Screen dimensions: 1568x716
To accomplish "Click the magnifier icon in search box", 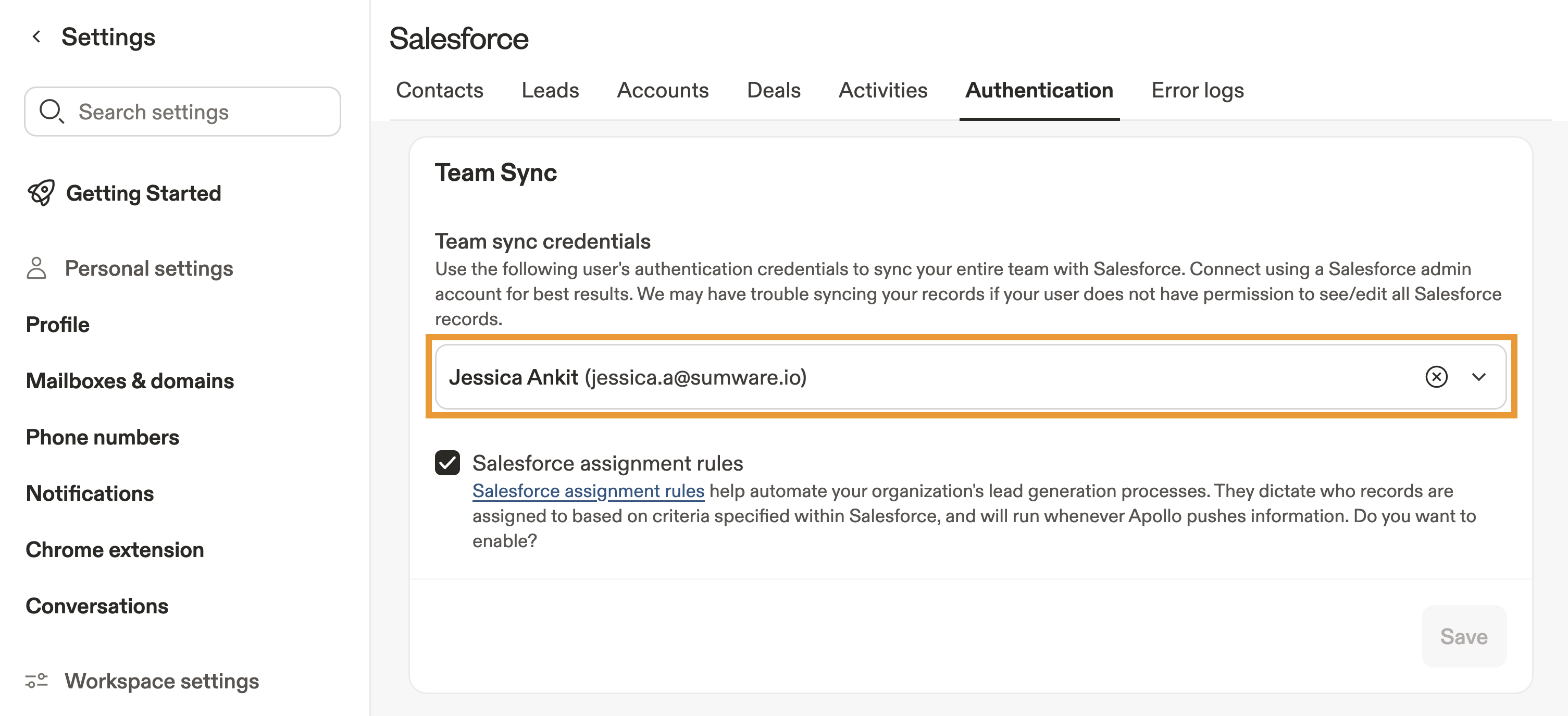I will (x=51, y=112).
